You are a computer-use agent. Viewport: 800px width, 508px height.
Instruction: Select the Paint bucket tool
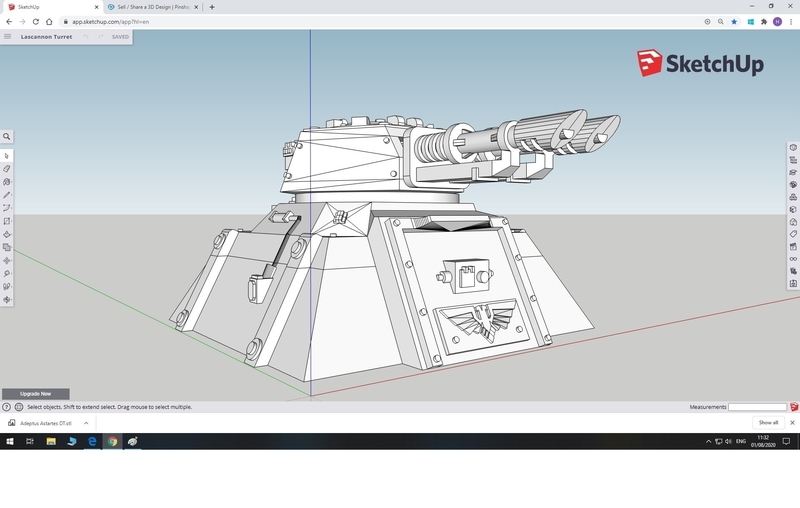coord(7,182)
